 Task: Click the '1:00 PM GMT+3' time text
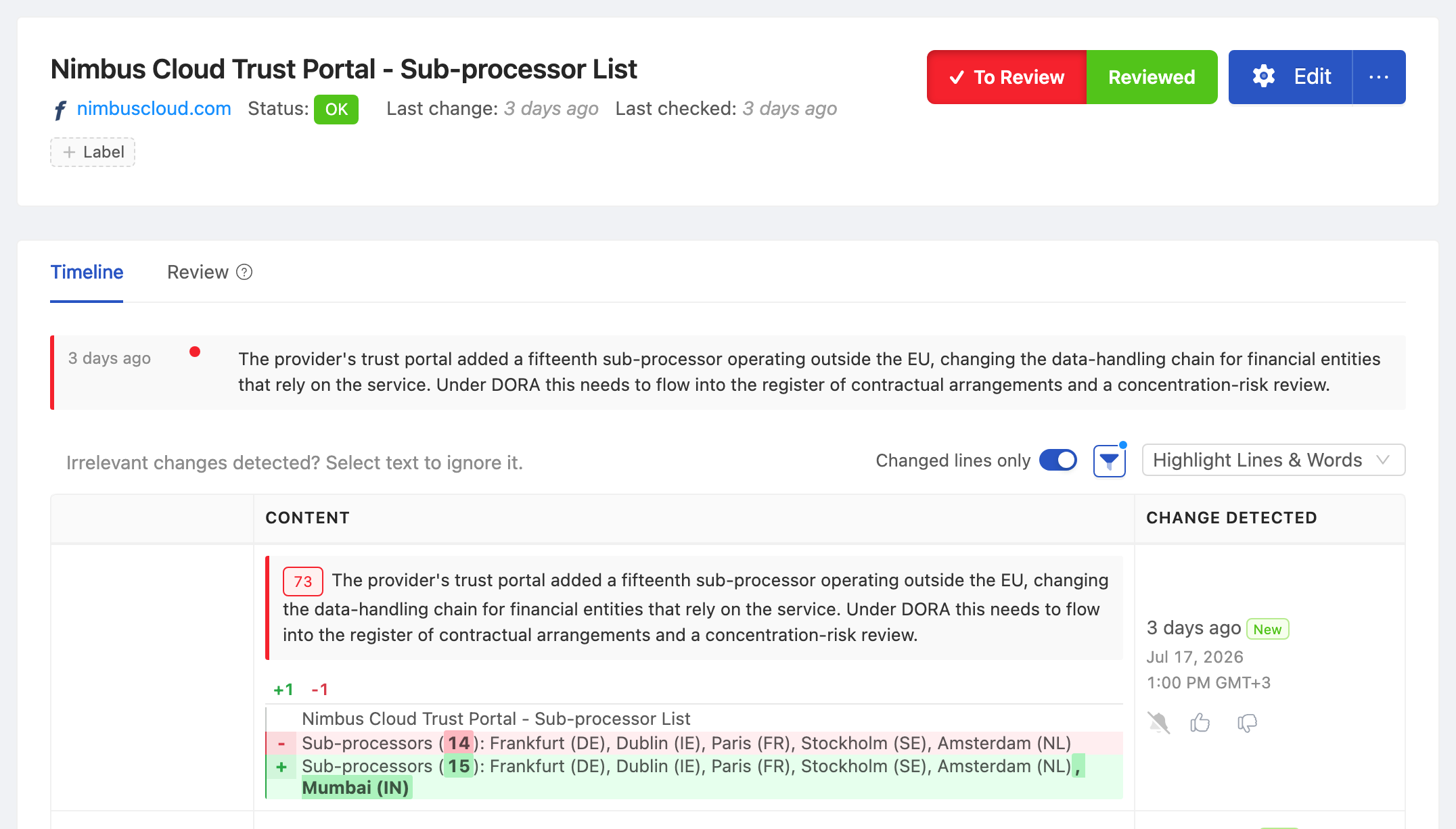click(x=1208, y=683)
